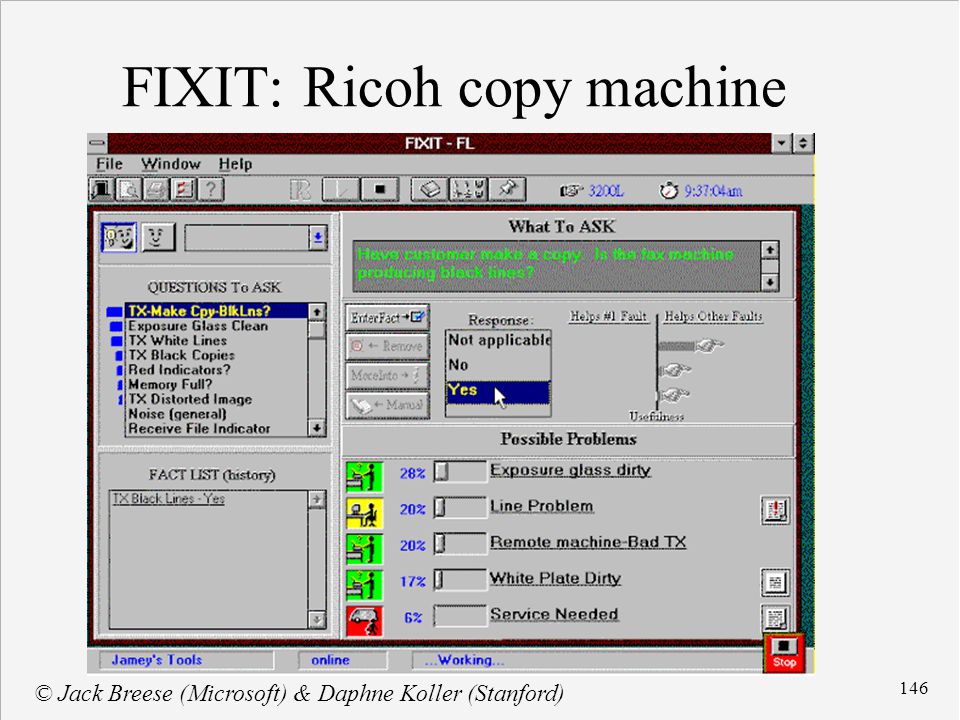Select the single smiley face icon
Viewport: 960px width, 720px height.
pyautogui.click(x=158, y=237)
